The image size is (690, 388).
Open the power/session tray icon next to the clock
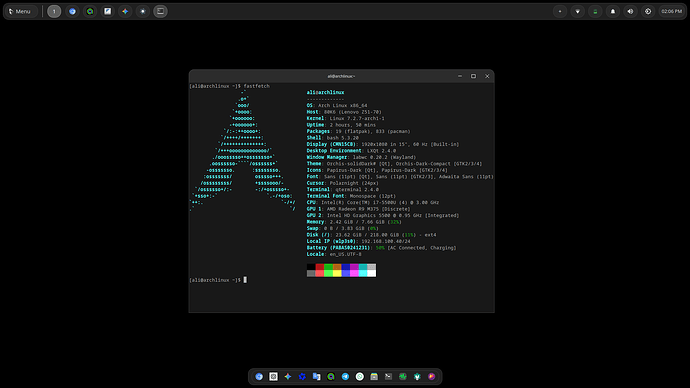pyautogui.click(x=648, y=11)
